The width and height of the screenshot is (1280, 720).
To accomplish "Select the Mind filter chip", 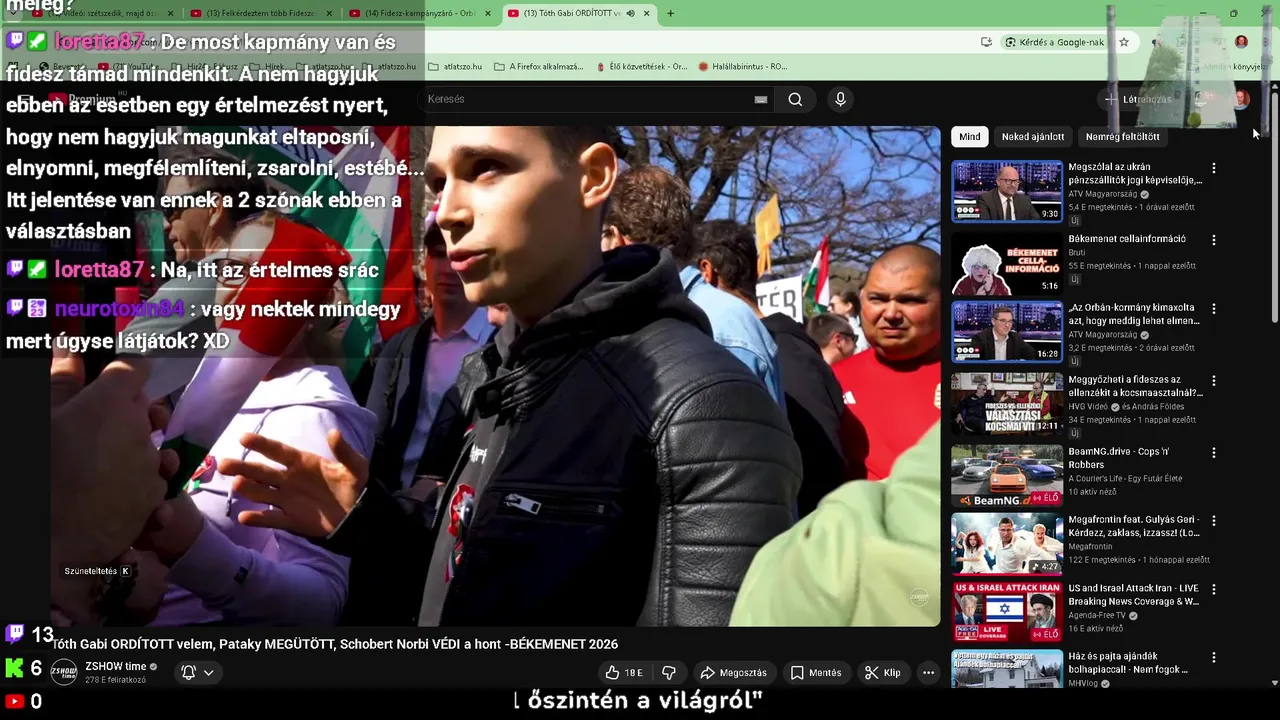I will (970, 137).
